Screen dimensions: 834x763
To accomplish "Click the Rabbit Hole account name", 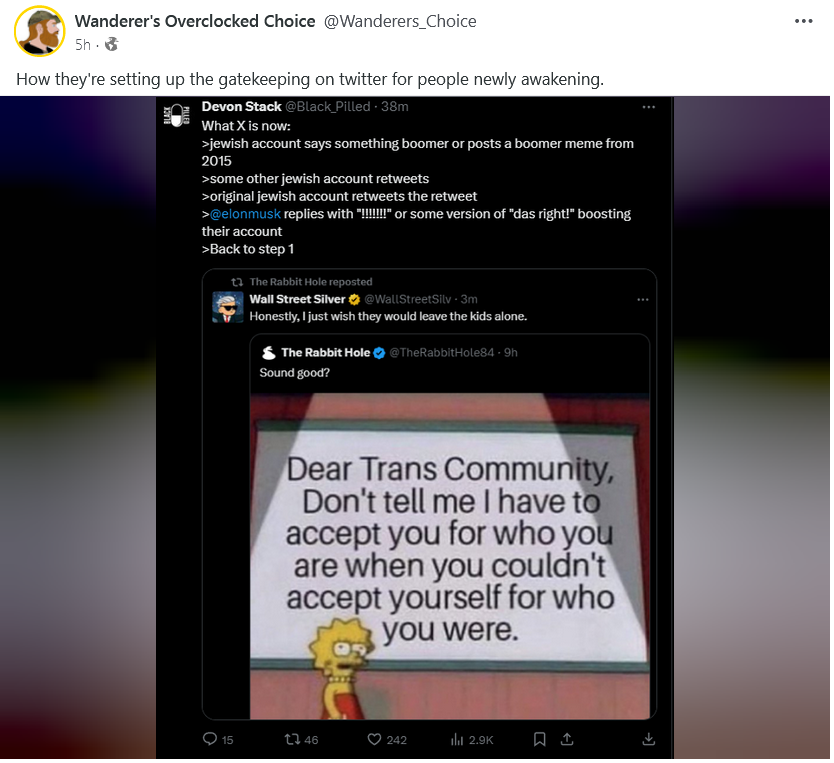I will point(326,353).
